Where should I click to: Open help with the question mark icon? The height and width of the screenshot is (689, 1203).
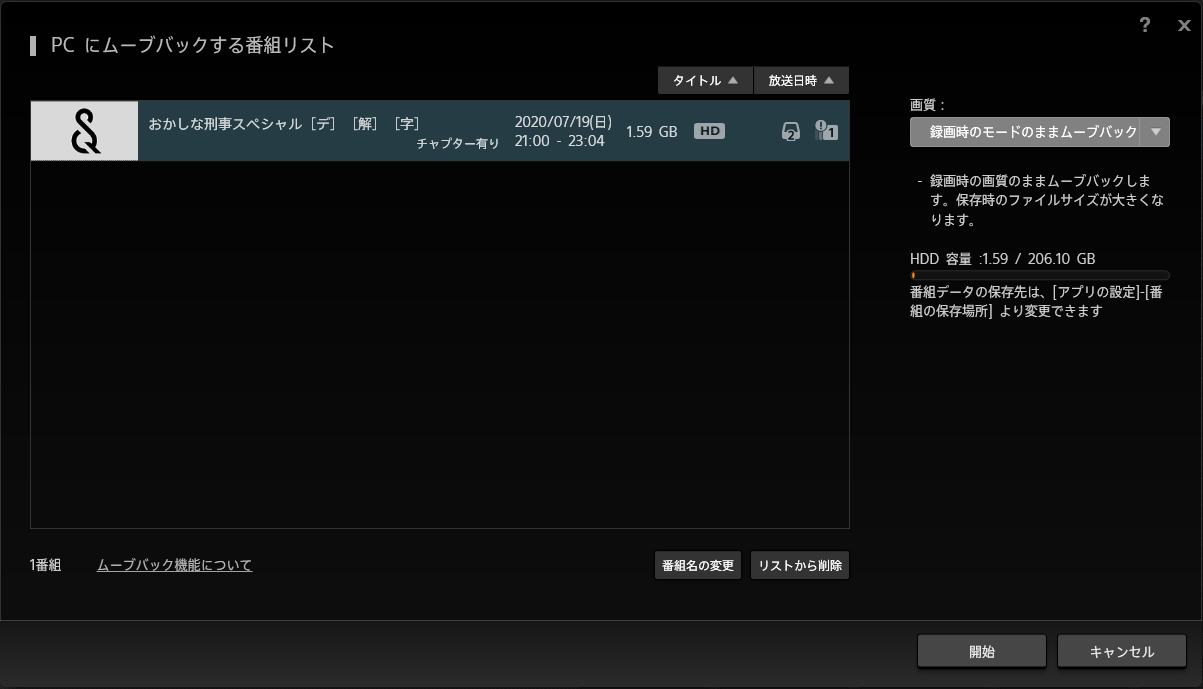point(1145,26)
